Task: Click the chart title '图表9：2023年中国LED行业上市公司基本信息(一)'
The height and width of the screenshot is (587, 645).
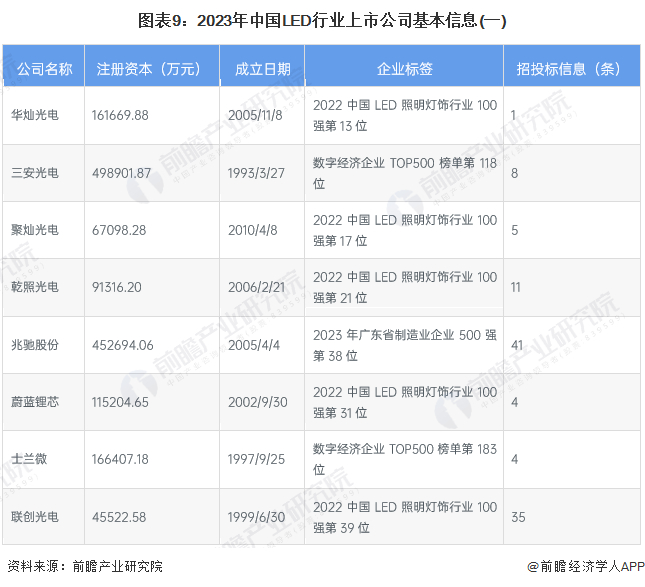Action: pyautogui.click(x=322, y=21)
